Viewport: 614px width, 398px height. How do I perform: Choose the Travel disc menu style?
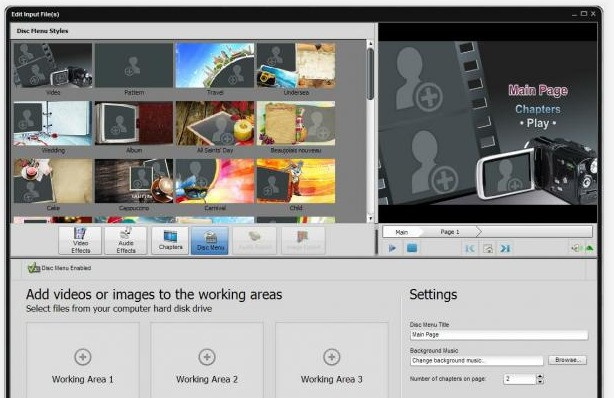click(x=215, y=69)
